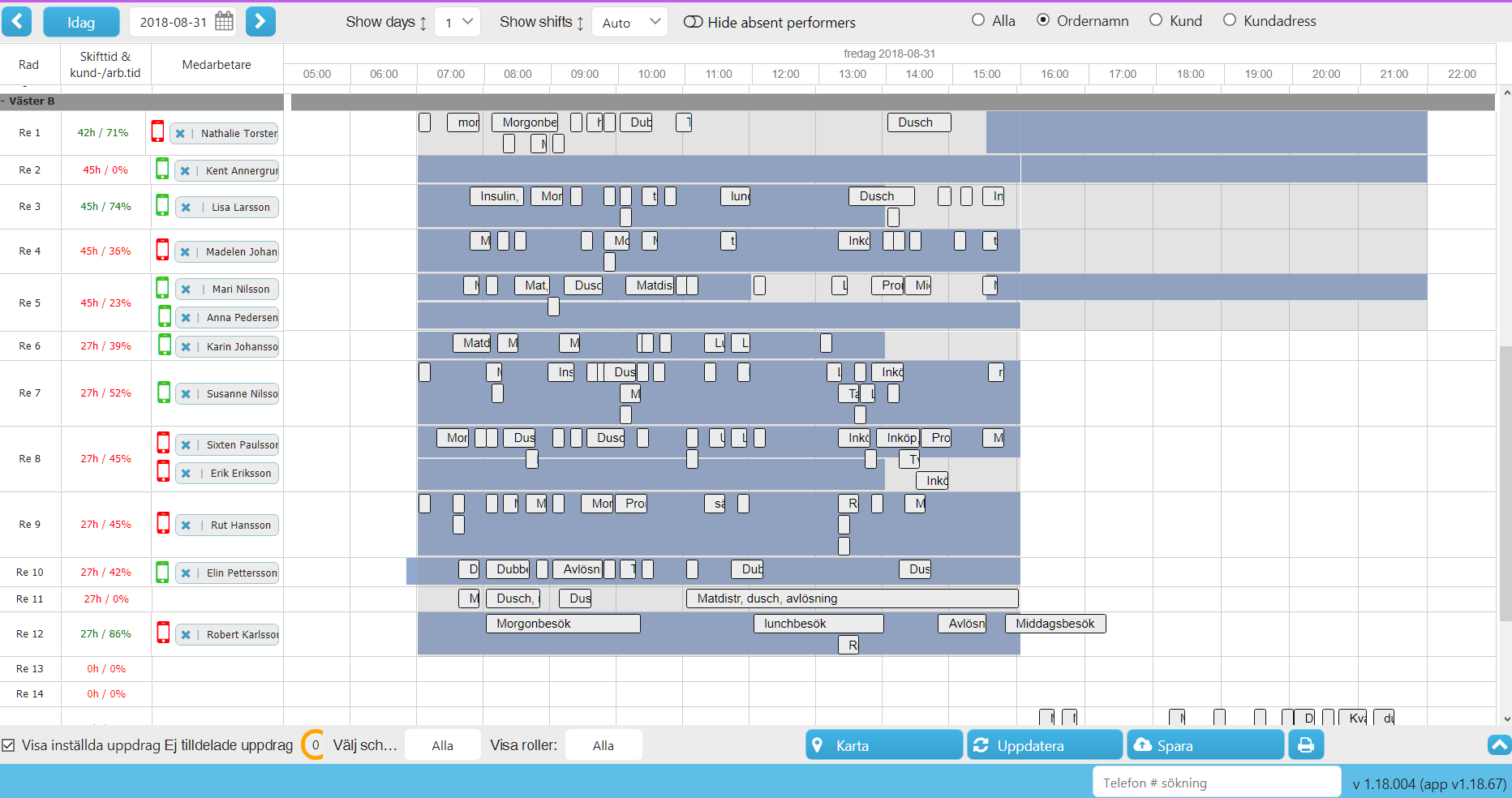
Task: Click the Skifttid & kund-/arb.tid column header
Action: pyautogui.click(x=105, y=65)
